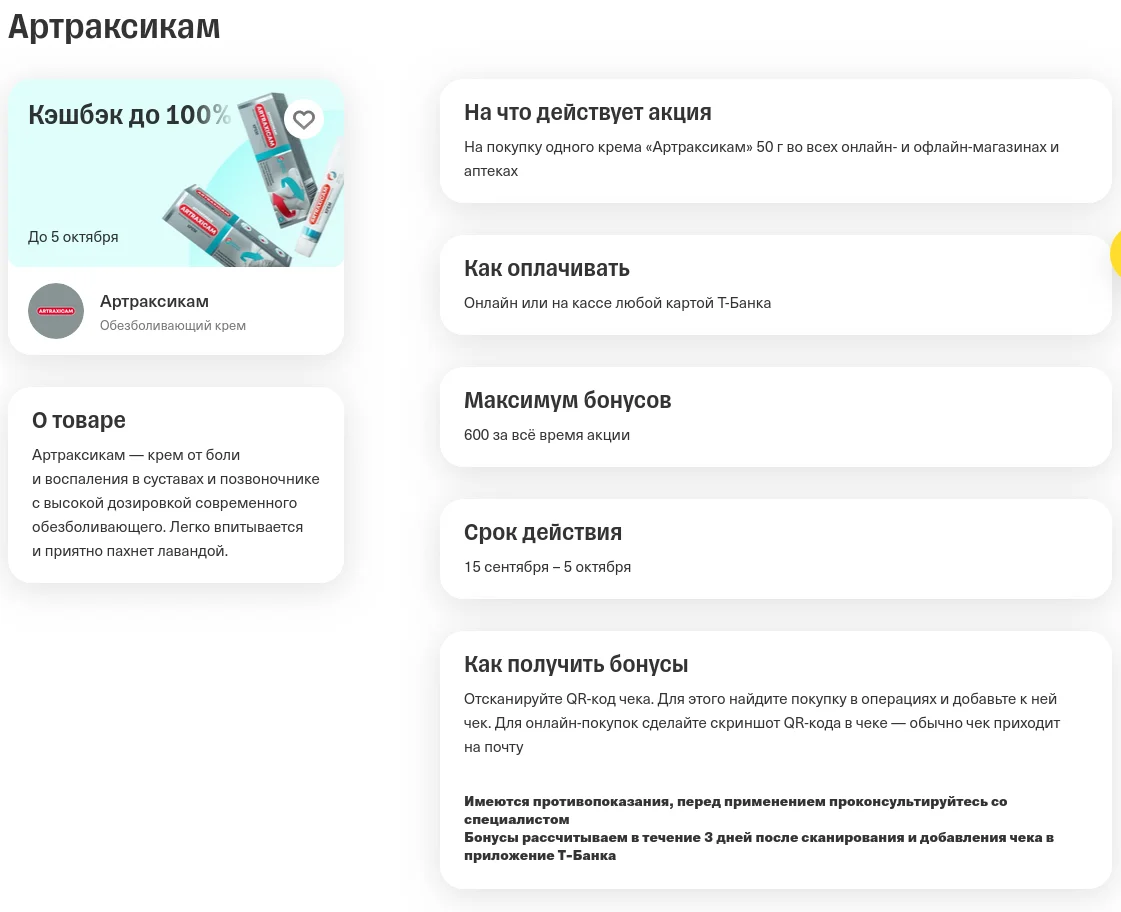Click the 'О товаре' heading

point(79,420)
